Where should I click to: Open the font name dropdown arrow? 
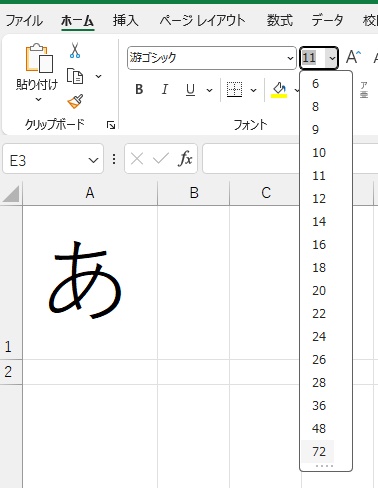tap(290, 58)
